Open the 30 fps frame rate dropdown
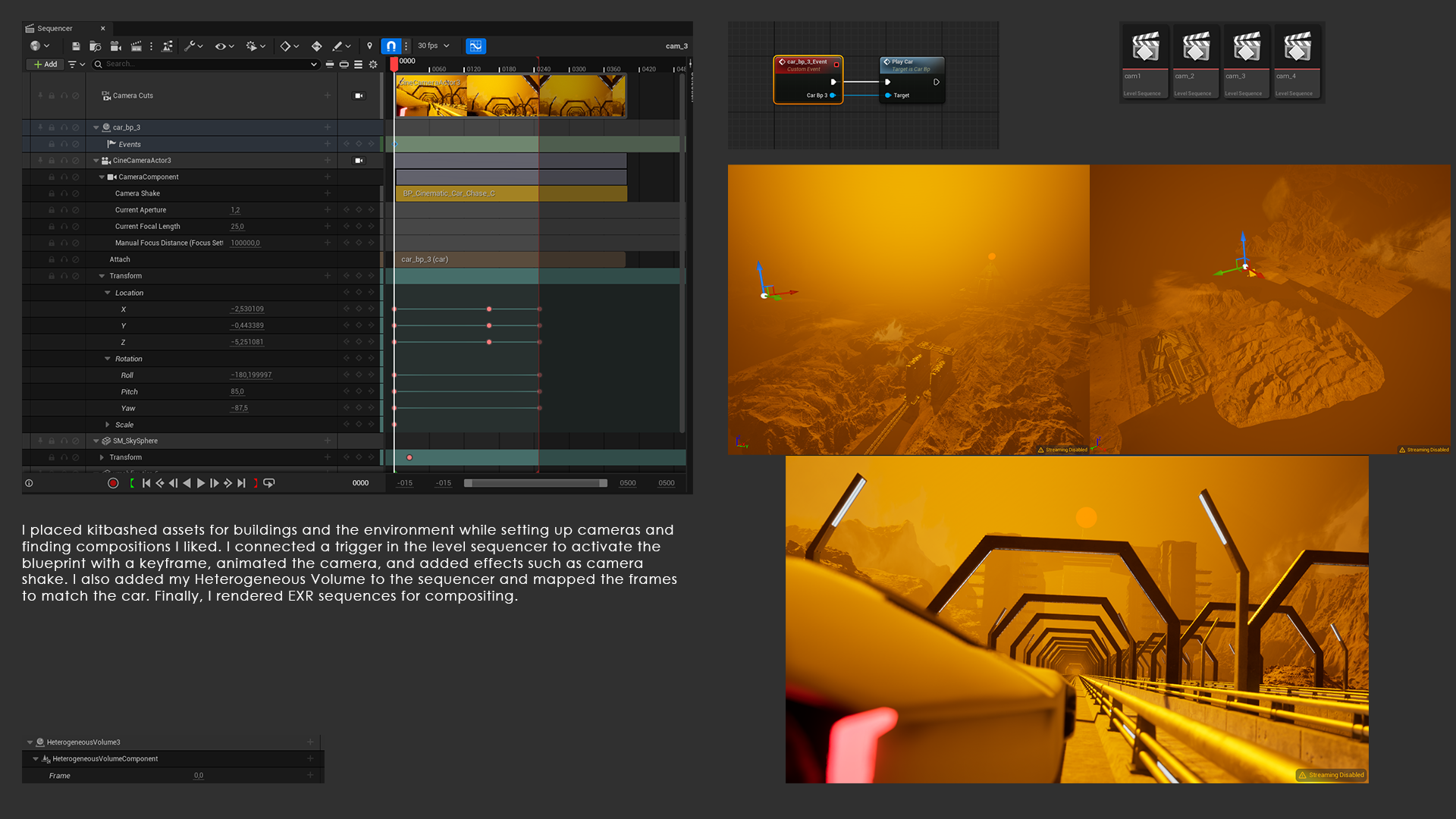Viewport: 1456px width, 819px height. [434, 46]
